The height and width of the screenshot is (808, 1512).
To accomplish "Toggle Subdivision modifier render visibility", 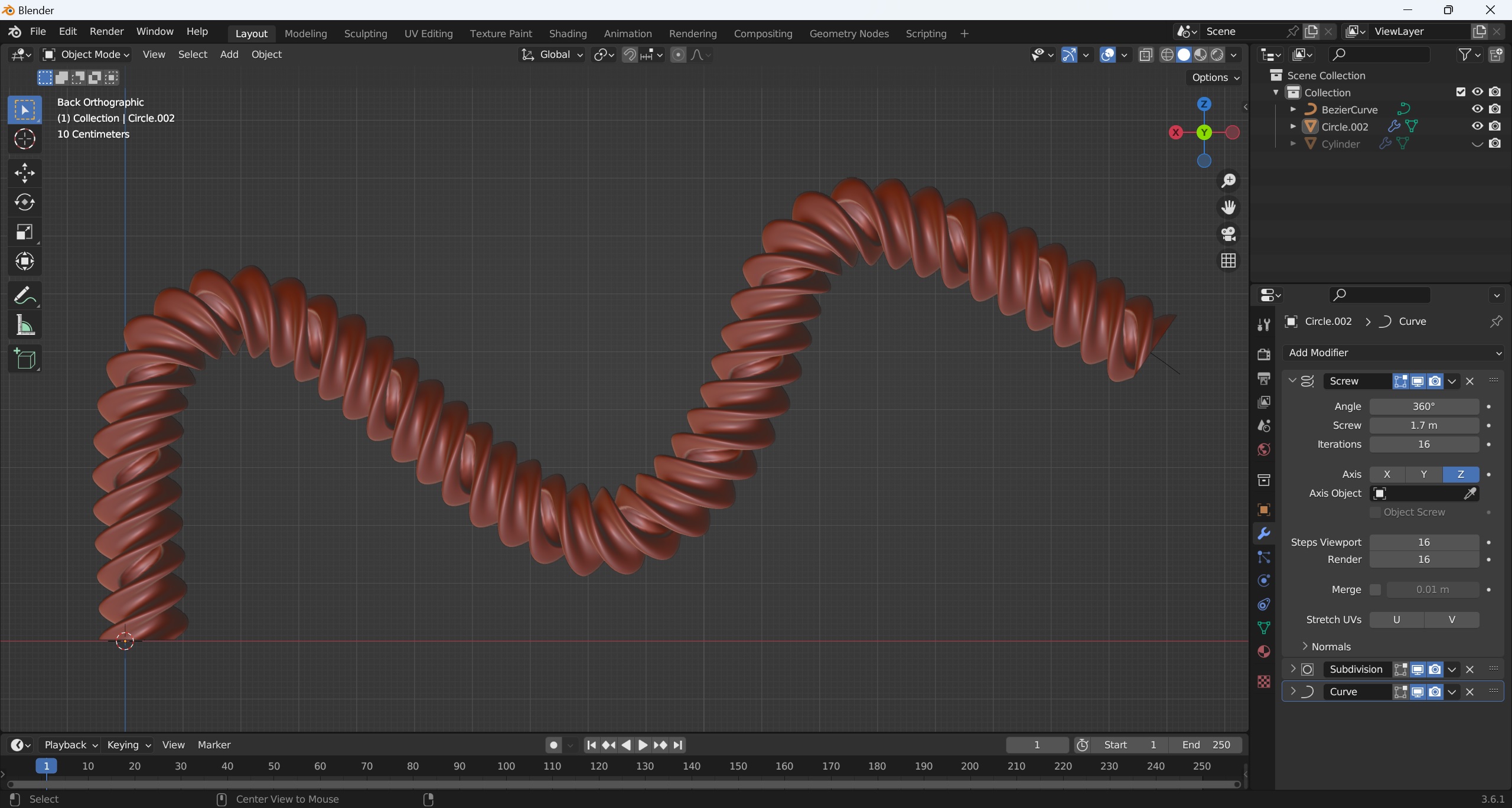I will [x=1435, y=670].
